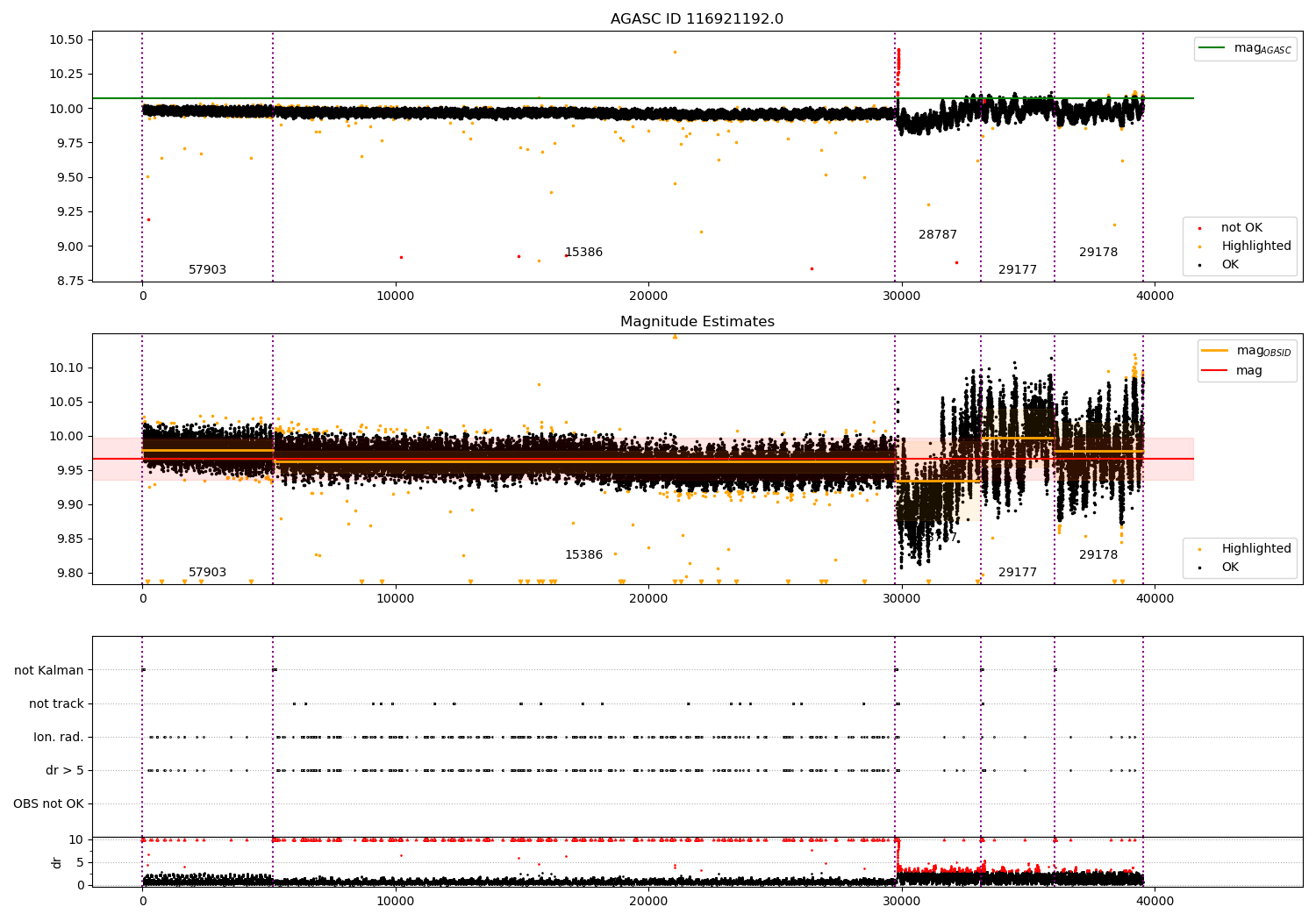Click OBSID label 57903 in middle plot

pos(207,573)
